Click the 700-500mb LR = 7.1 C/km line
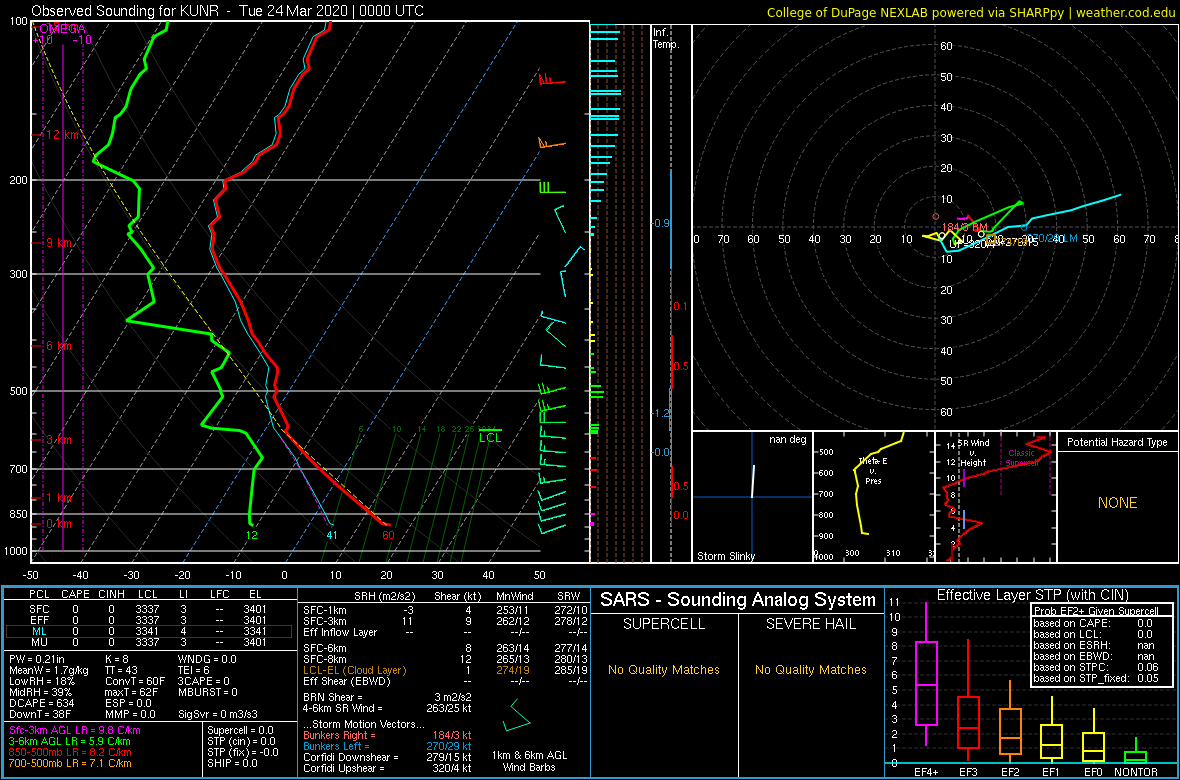Image resolution: width=1180 pixels, height=780 pixels. click(x=71, y=763)
